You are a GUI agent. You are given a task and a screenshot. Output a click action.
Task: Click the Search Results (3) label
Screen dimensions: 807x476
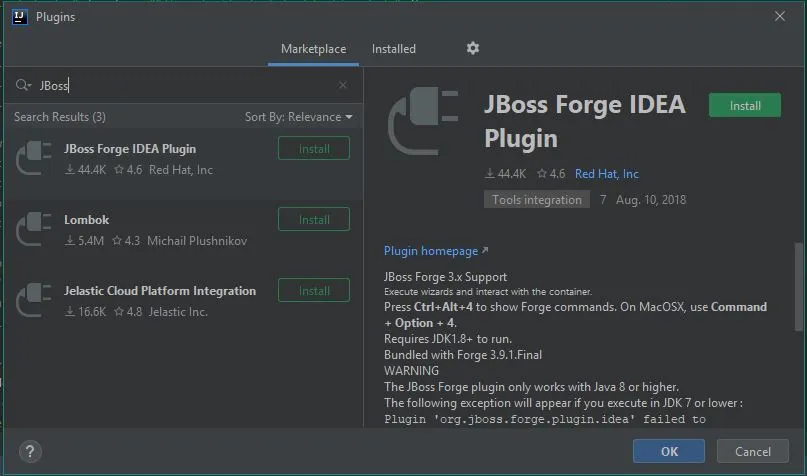point(60,117)
